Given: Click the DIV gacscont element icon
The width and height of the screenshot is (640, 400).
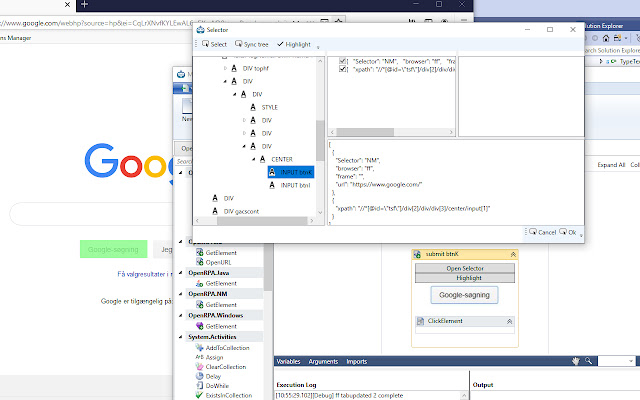Looking at the screenshot, I should coord(215,211).
